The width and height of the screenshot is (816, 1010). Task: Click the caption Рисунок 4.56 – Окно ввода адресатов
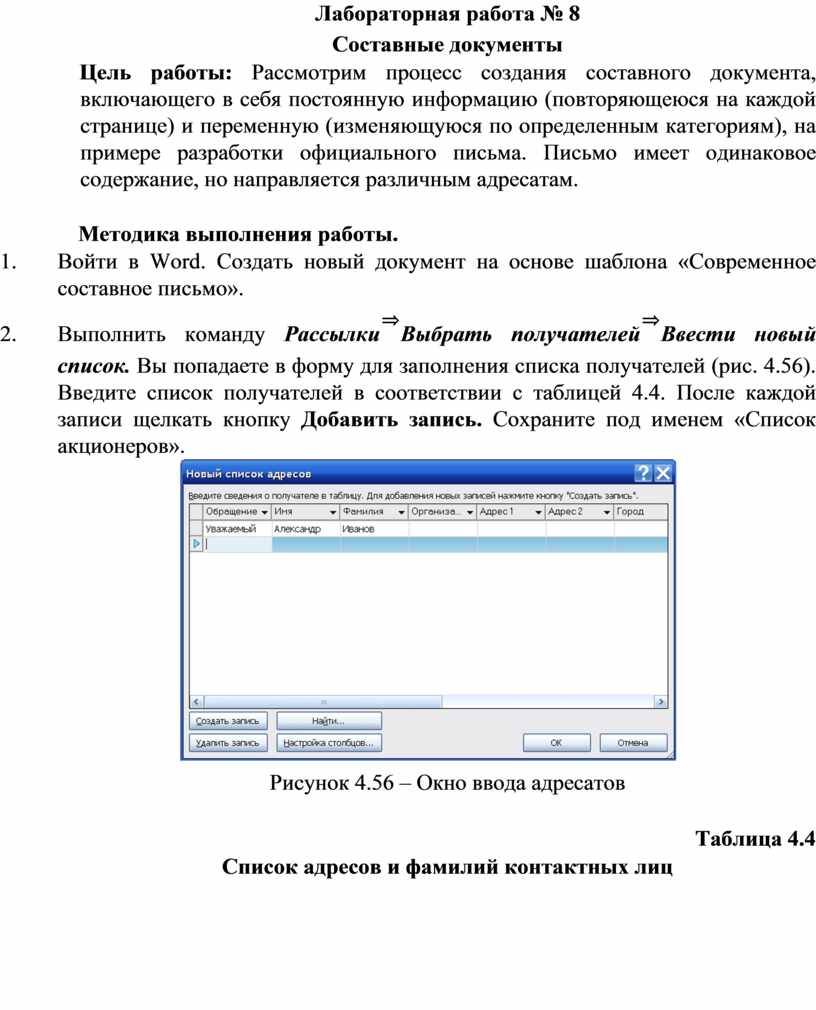pos(448,783)
